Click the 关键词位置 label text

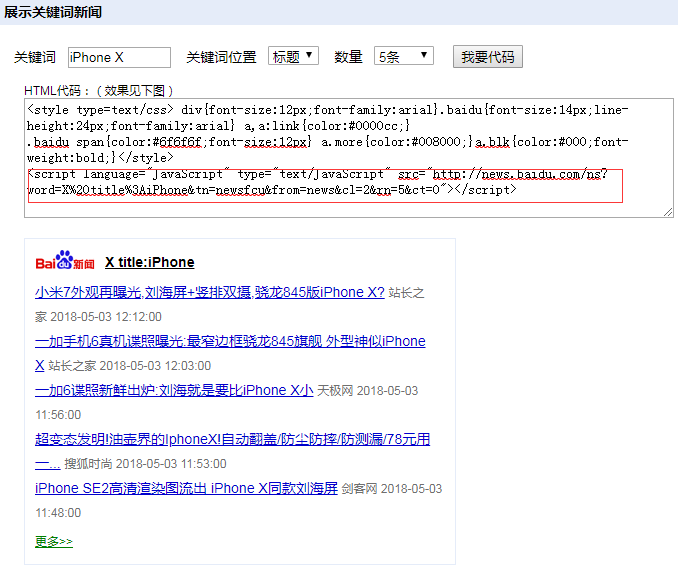point(221,57)
